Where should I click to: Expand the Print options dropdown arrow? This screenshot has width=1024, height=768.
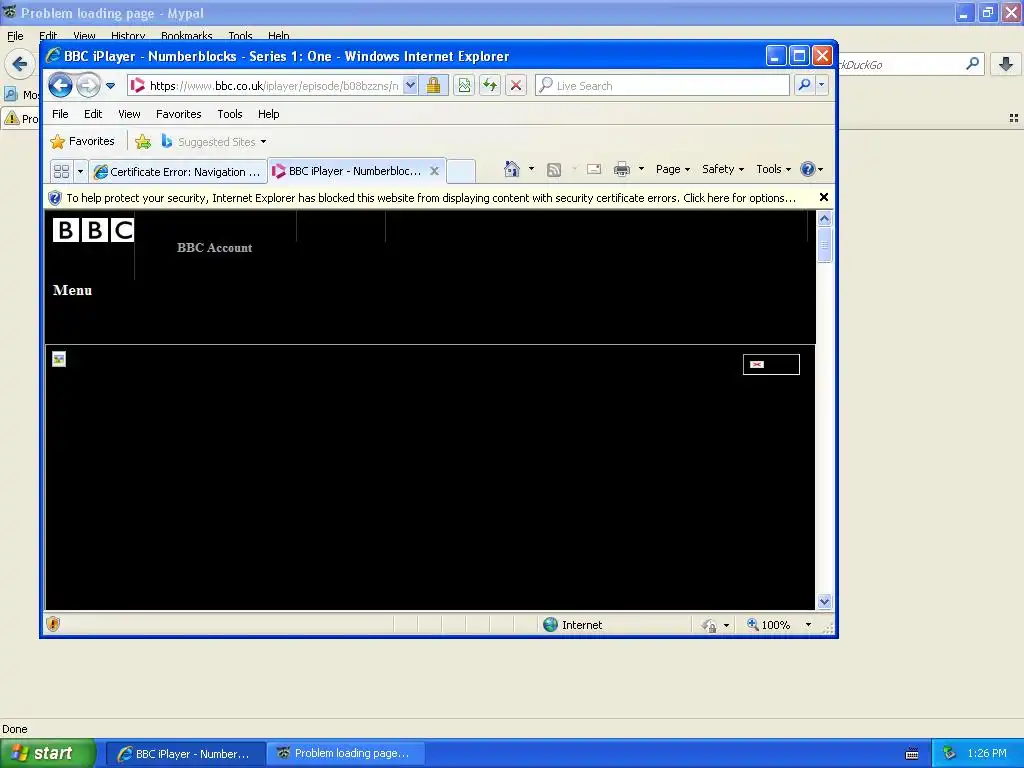[641, 169]
